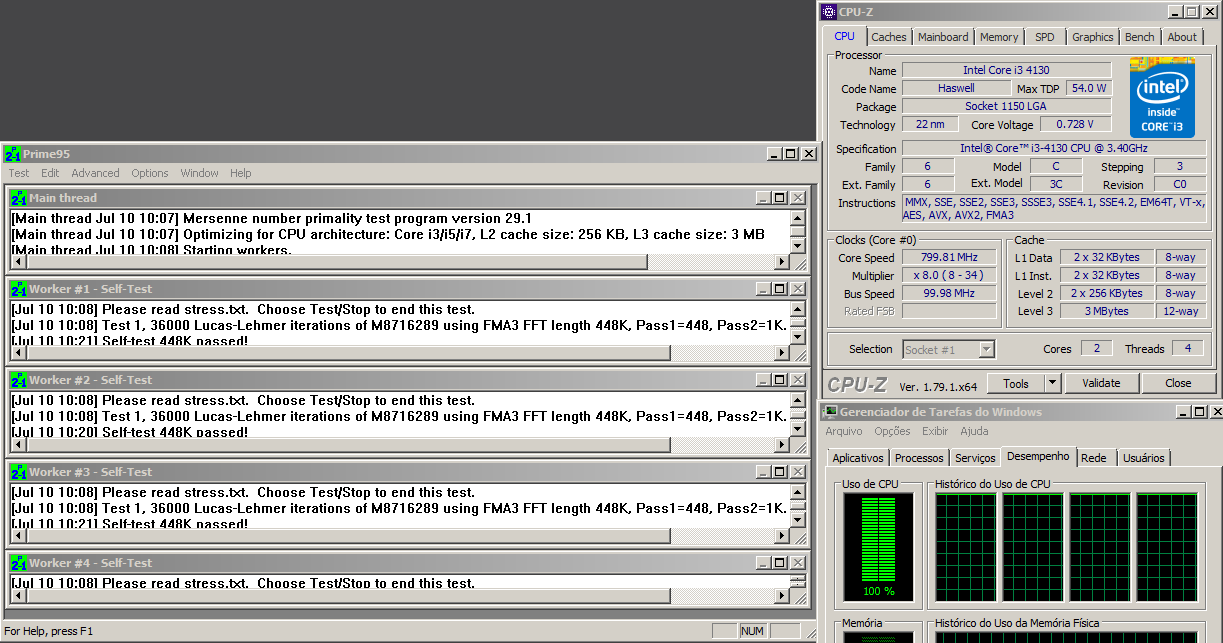The width and height of the screenshot is (1223, 643).
Task: Click the 'Haswell' code name value
Action: 956,88
